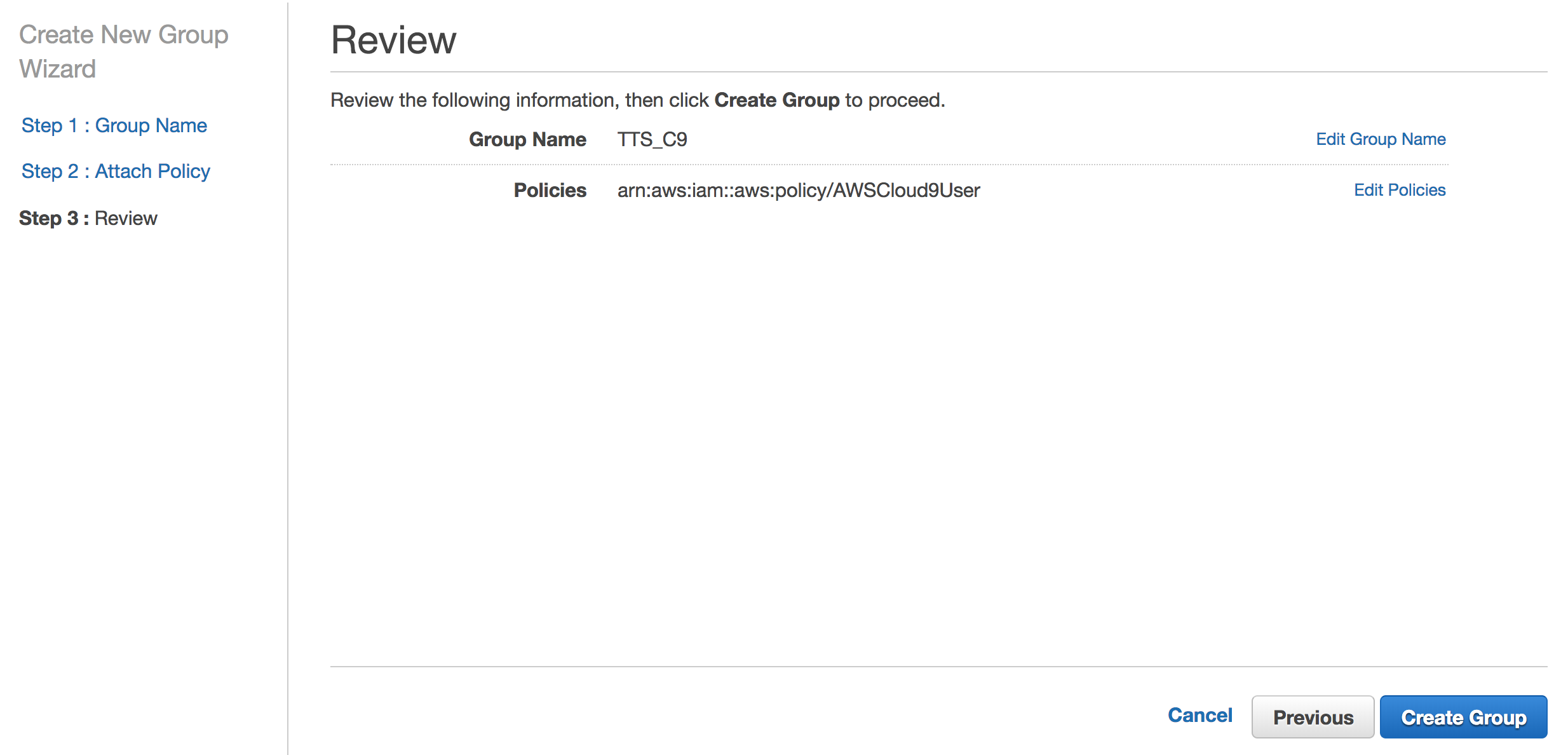Viewport: 1568px width, 755px height.
Task: Click the bold Policies field label
Action: click(x=550, y=190)
